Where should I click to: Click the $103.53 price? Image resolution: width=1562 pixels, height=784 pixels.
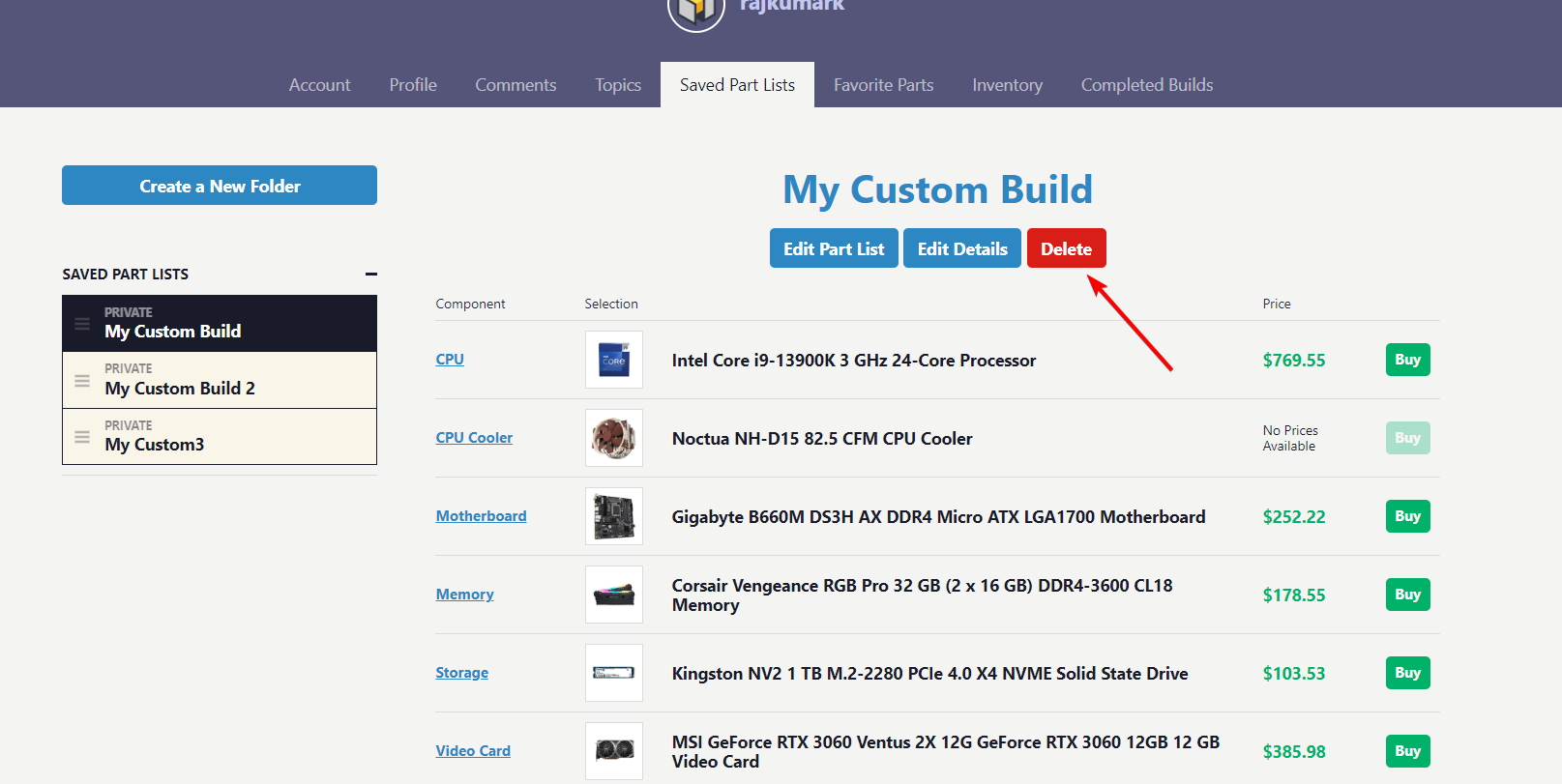click(1294, 674)
